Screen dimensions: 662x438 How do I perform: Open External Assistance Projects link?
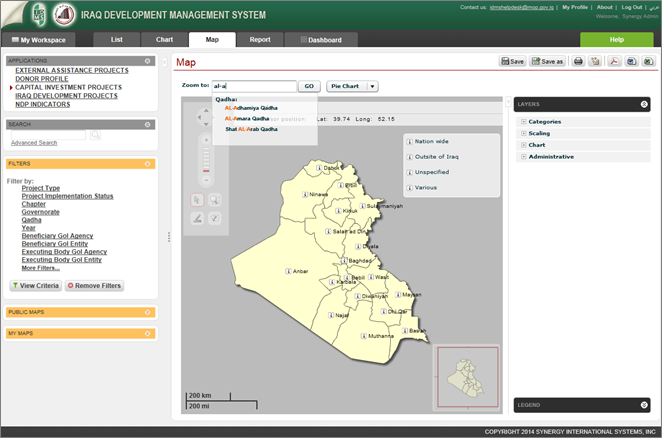[72, 71]
